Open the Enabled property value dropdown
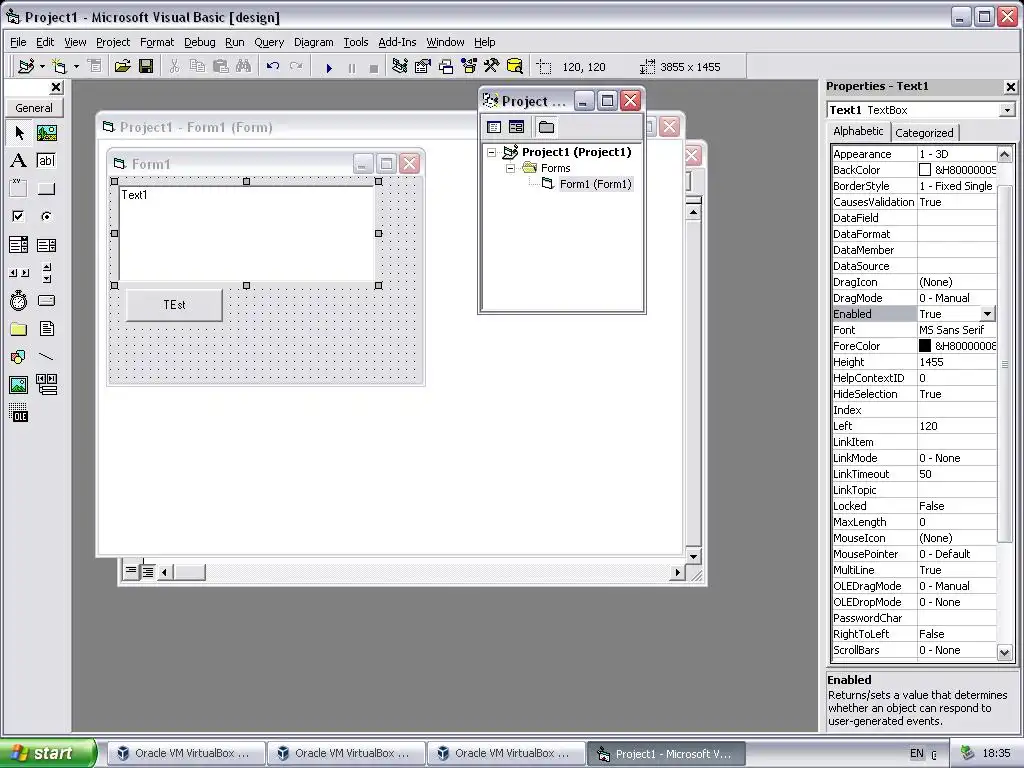 987,314
